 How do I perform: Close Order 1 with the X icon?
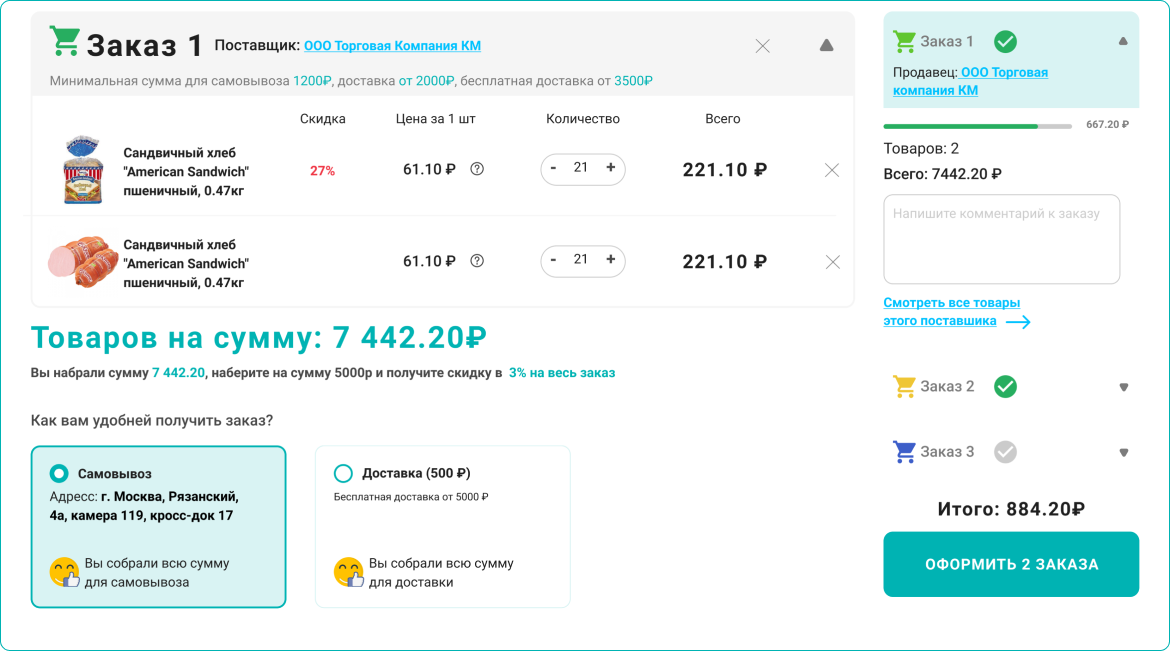[762, 46]
